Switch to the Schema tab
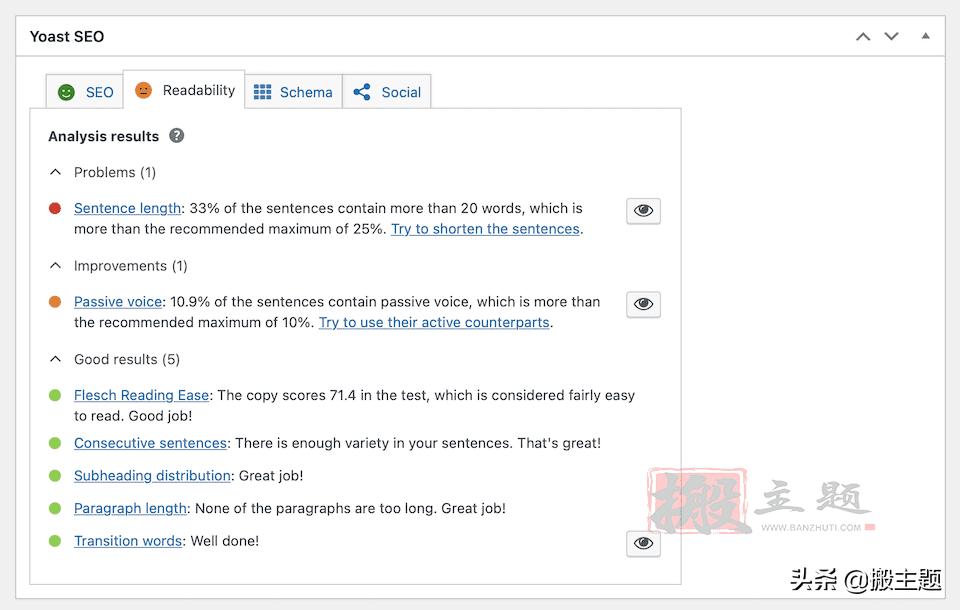 [x=305, y=92]
